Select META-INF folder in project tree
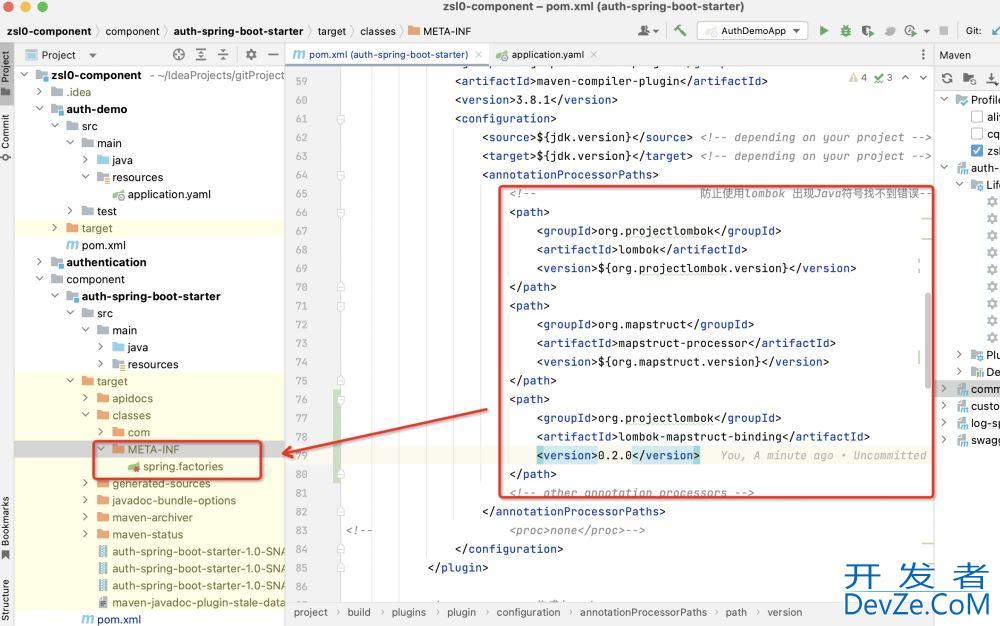The height and width of the screenshot is (626, 1000). (x=153, y=449)
